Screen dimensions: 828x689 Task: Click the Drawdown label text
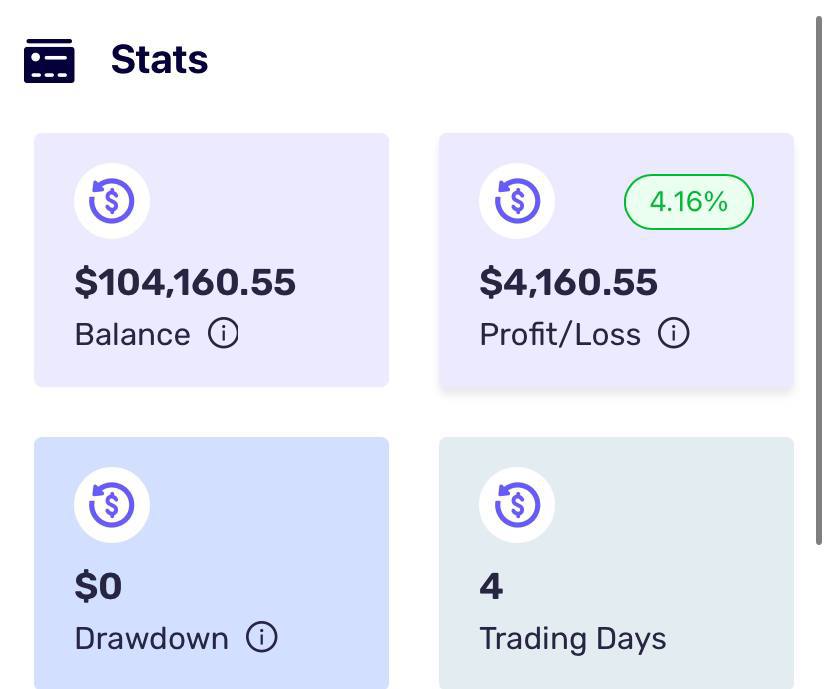click(x=151, y=638)
